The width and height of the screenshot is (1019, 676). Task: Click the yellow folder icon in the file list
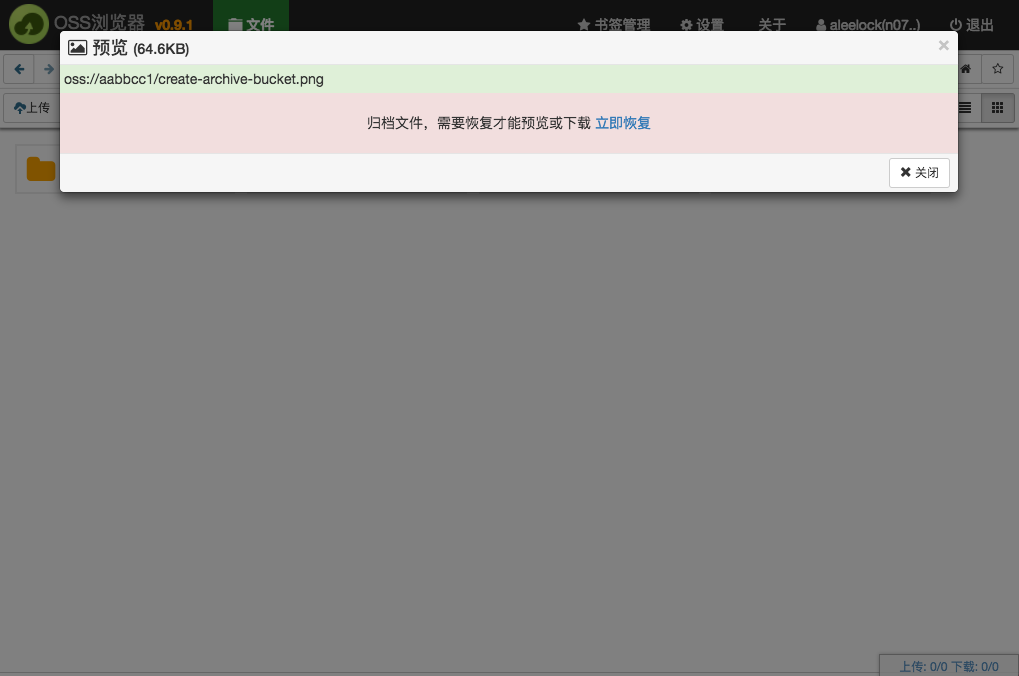[x=39, y=167]
